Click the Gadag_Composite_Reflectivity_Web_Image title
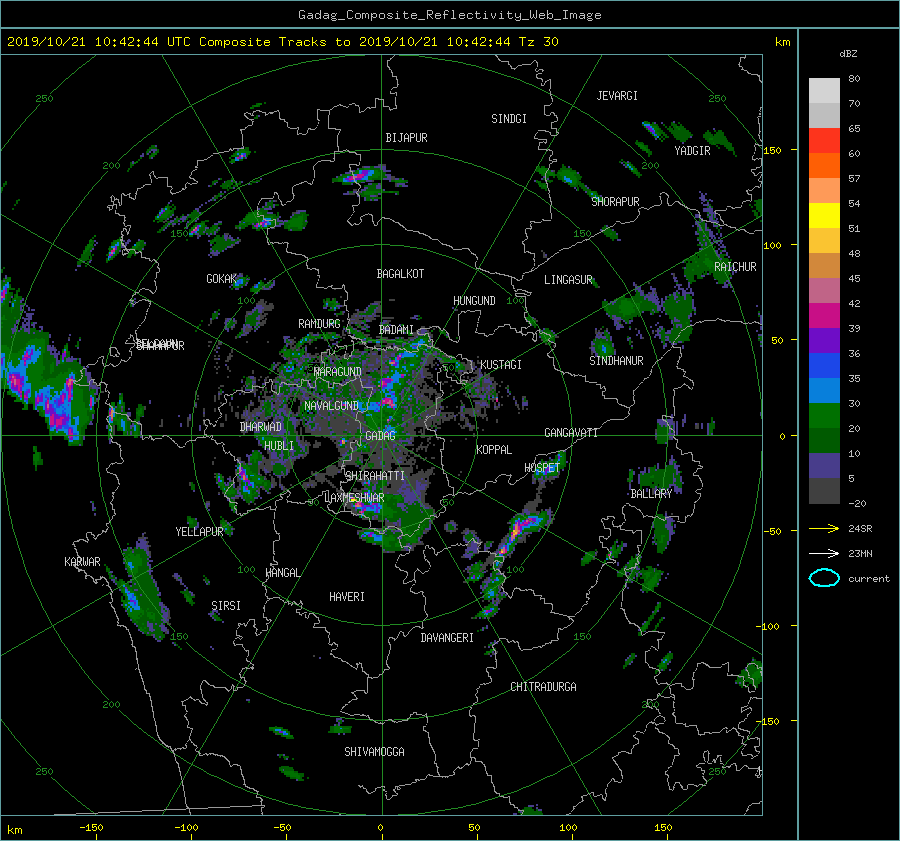Image resolution: width=900 pixels, height=841 pixels. point(449,15)
